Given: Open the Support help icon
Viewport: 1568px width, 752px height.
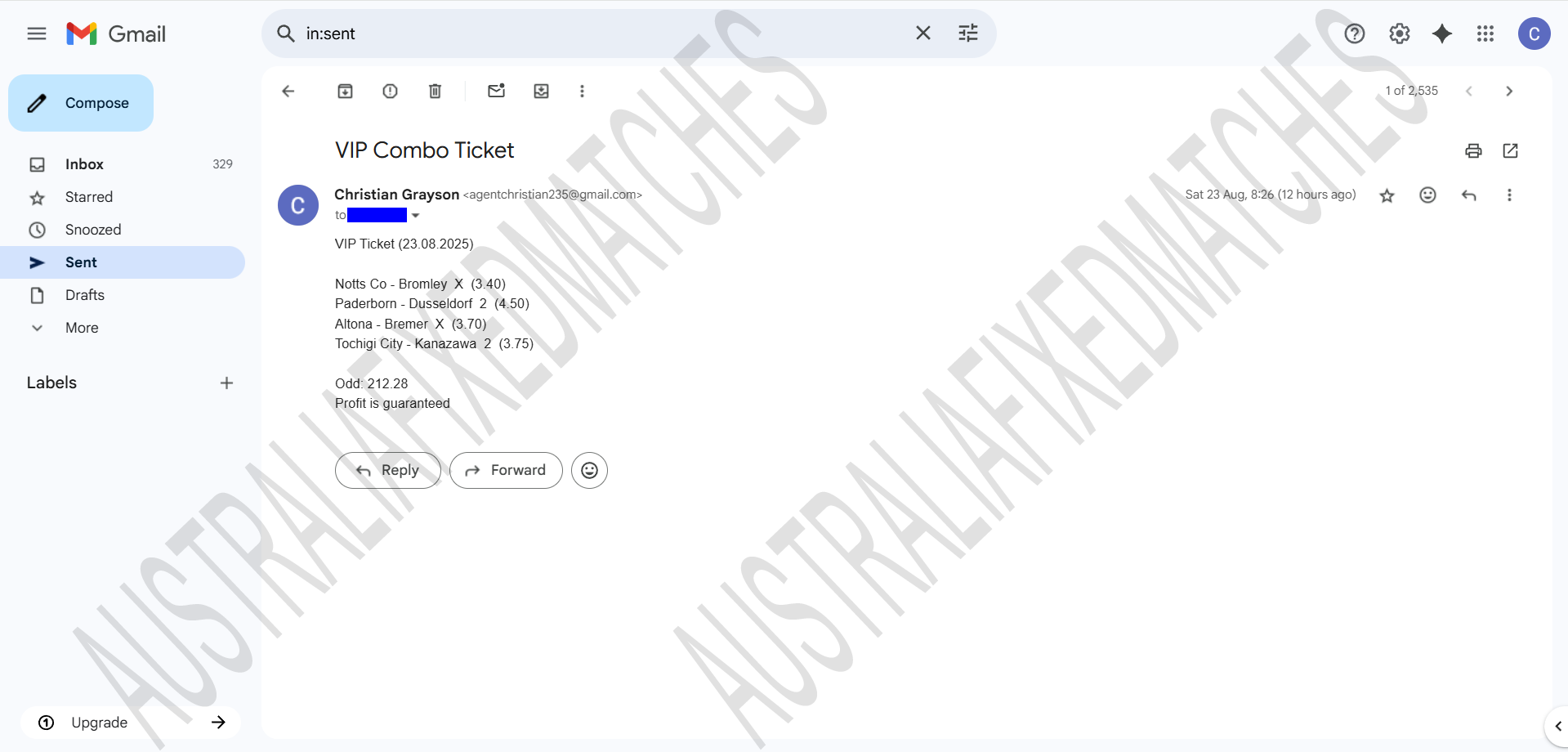Looking at the screenshot, I should point(1355,34).
